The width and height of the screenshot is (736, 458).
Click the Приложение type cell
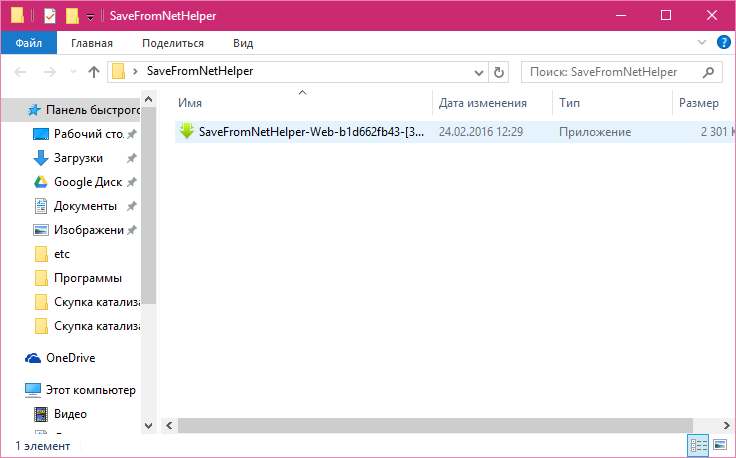coord(595,132)
